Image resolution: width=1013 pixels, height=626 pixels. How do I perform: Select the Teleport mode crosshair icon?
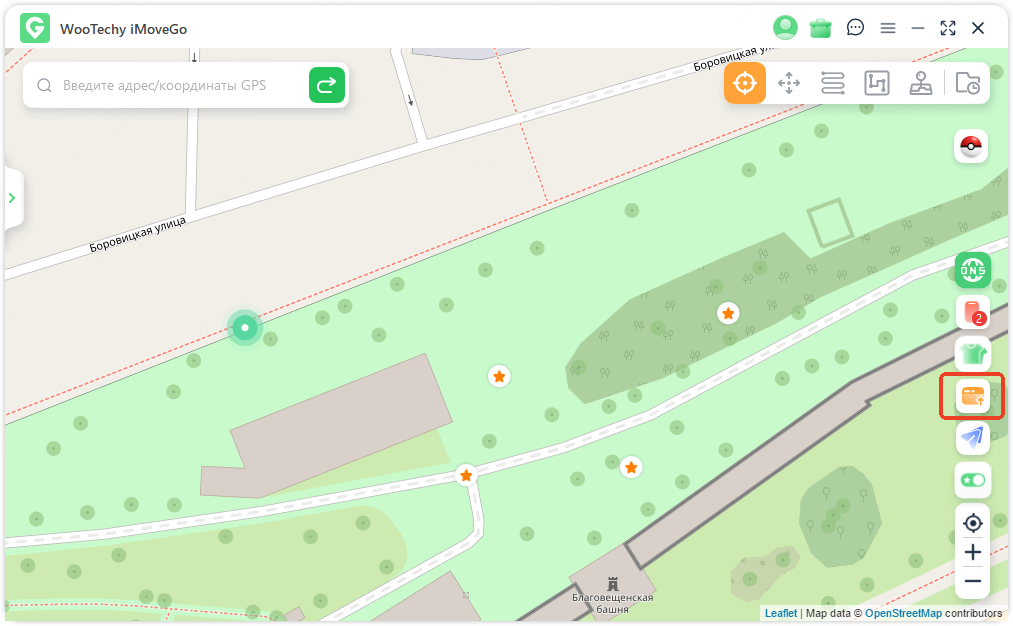pyautogui.click(x=744, y=83)
